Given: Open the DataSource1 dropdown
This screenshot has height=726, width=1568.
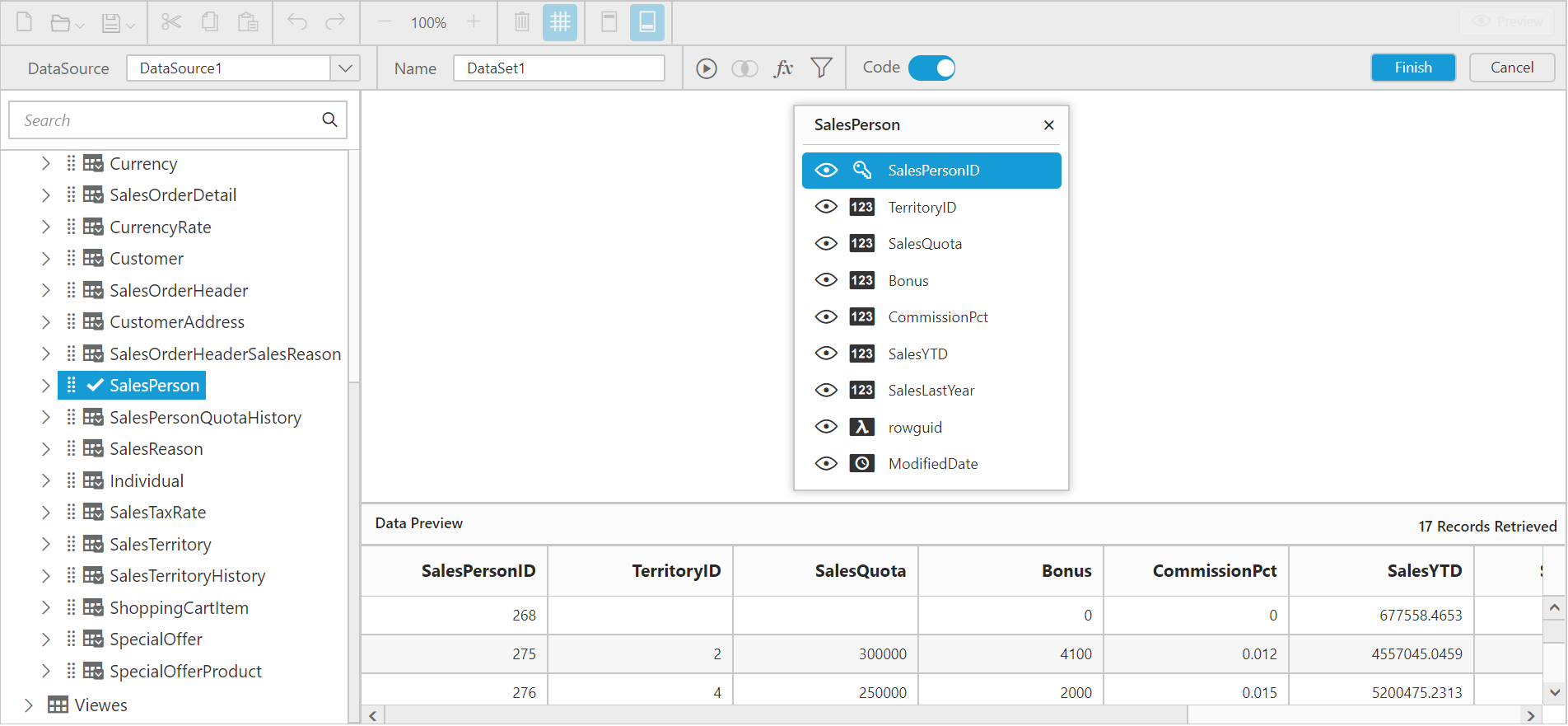Looking at the screenshot, I should 345,68.
